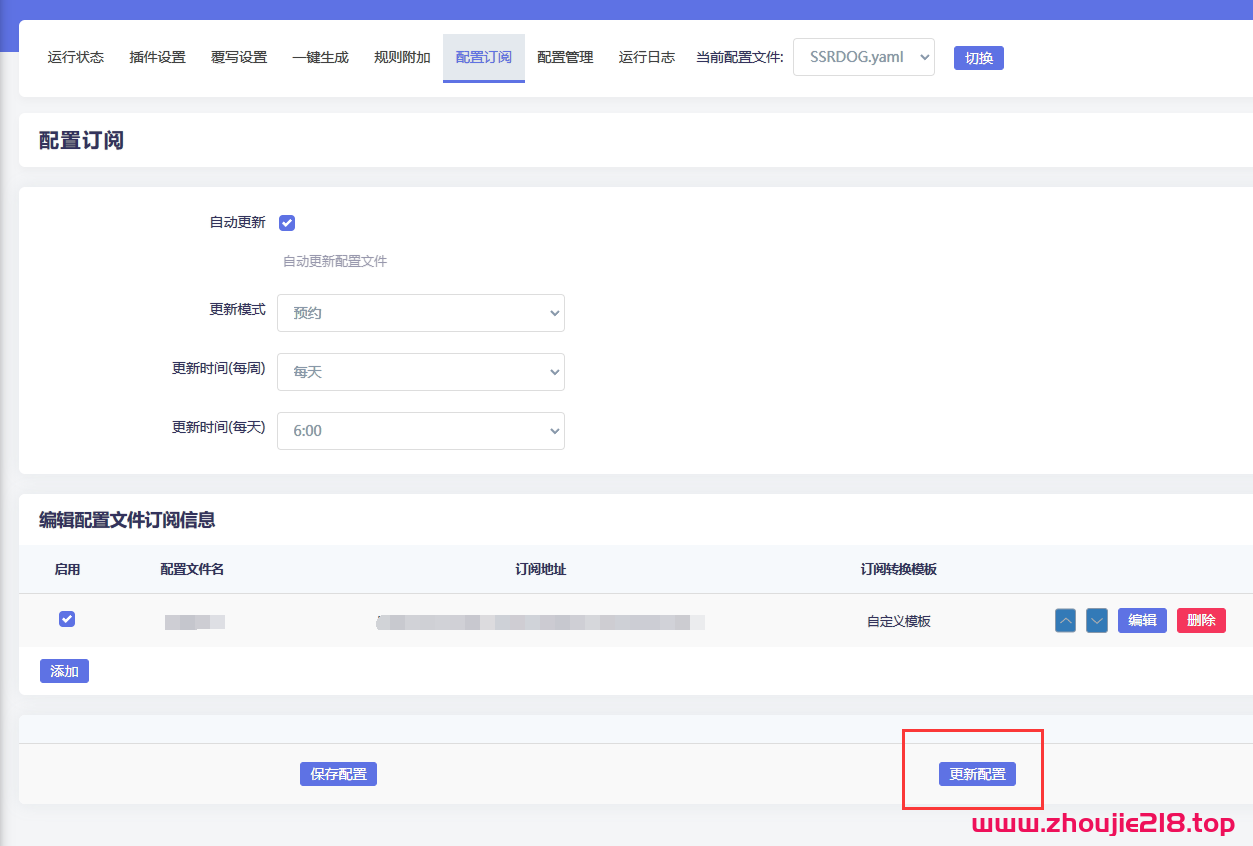Select the 一键生成 tab

(x=320, y=57)
